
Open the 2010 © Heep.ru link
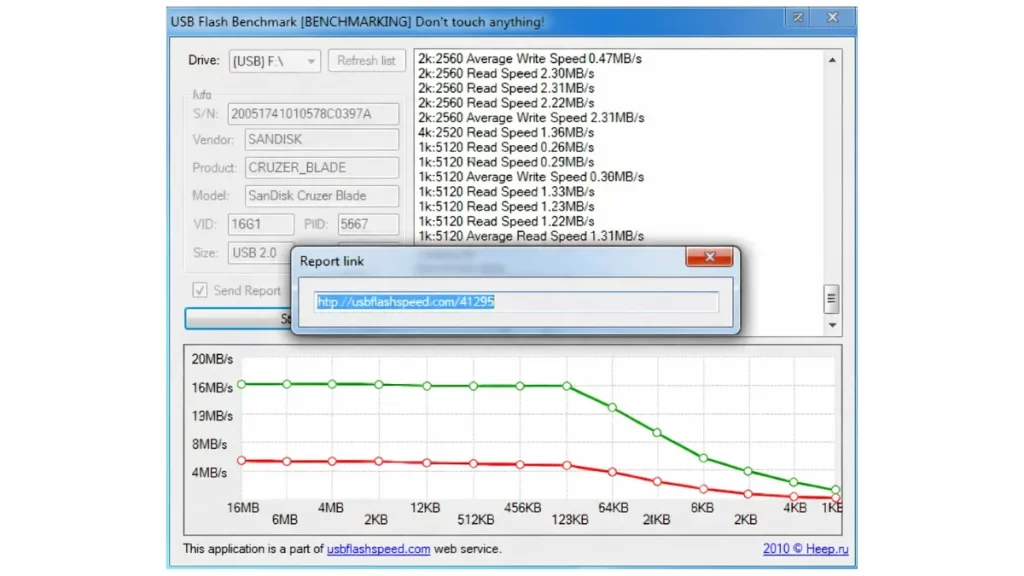806,548
